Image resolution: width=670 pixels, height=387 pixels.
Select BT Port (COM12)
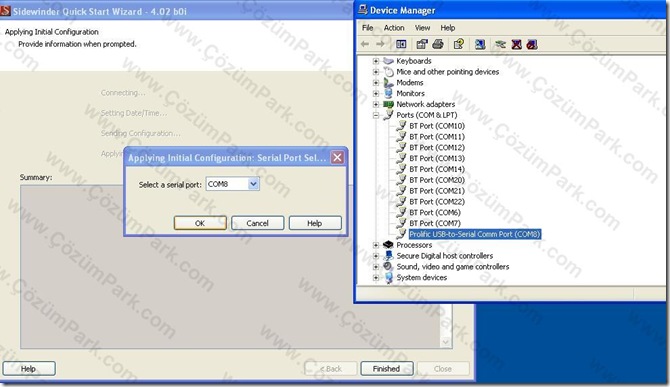(437, 147)
